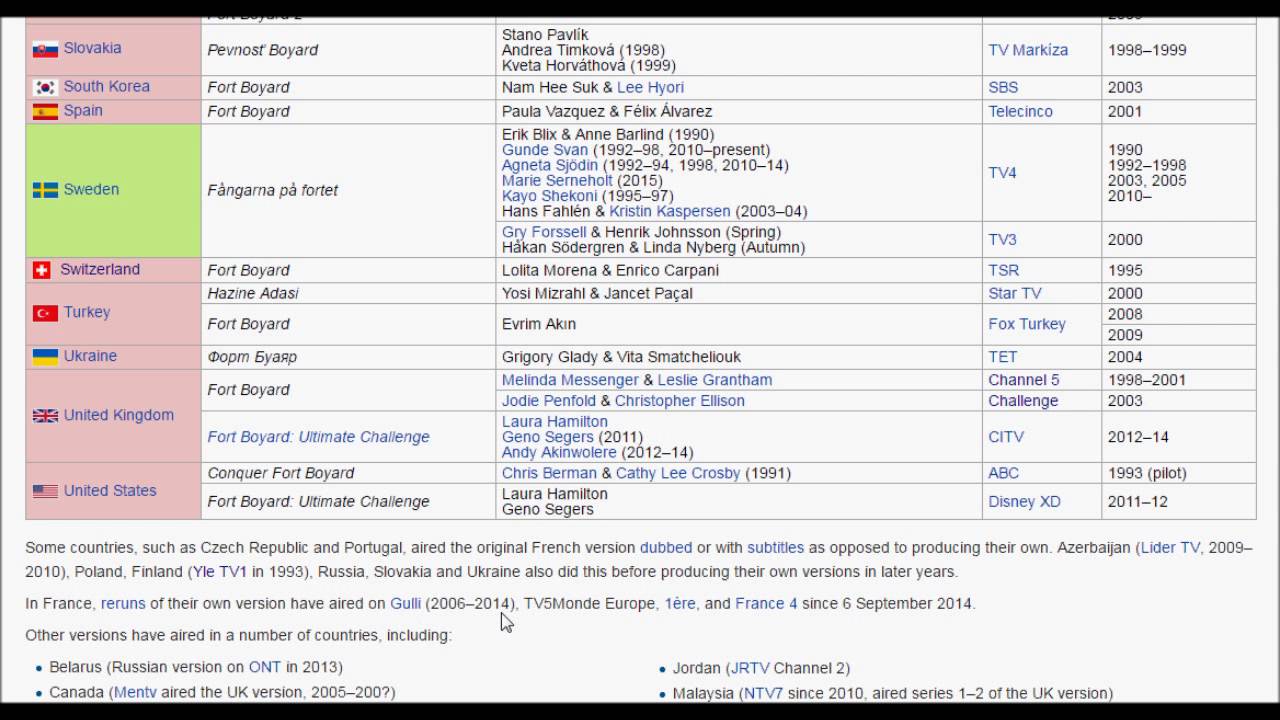Open the ONT link in Belarus entry
The height and width of the screenshot is (720, 1280).
[x=265, y=667]
